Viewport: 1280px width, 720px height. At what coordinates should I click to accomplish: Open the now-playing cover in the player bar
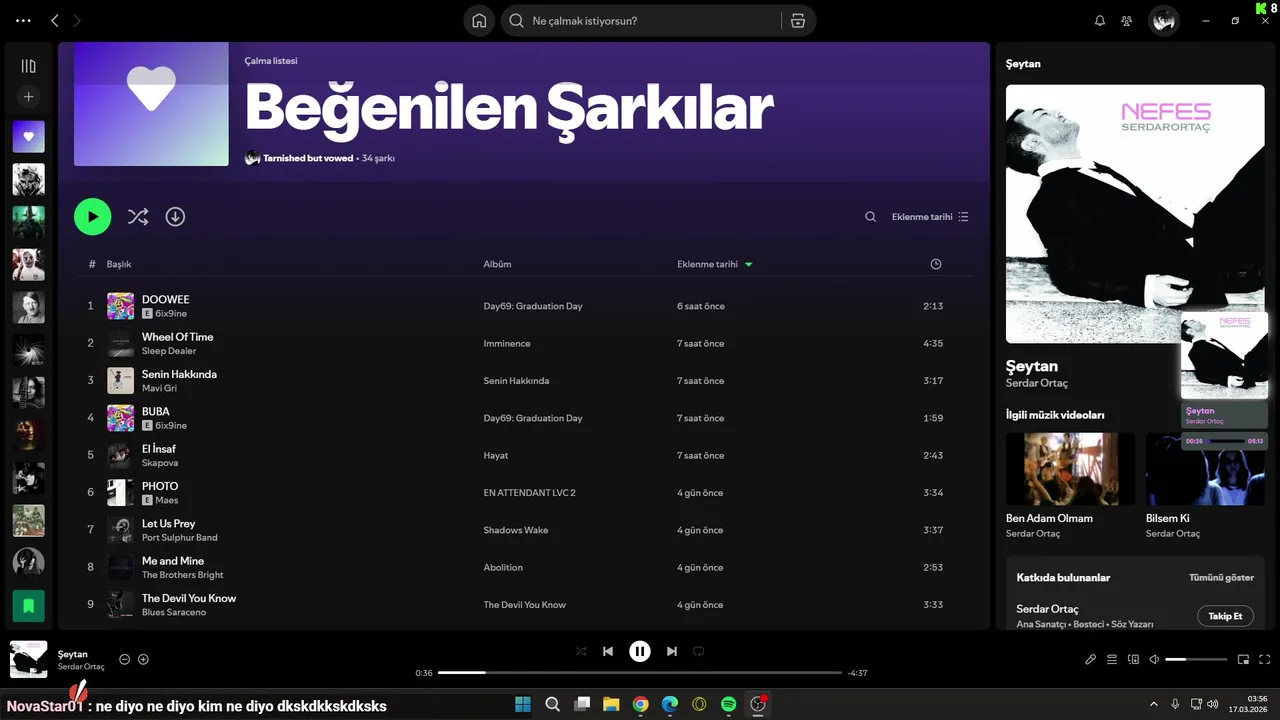[28, 659]
